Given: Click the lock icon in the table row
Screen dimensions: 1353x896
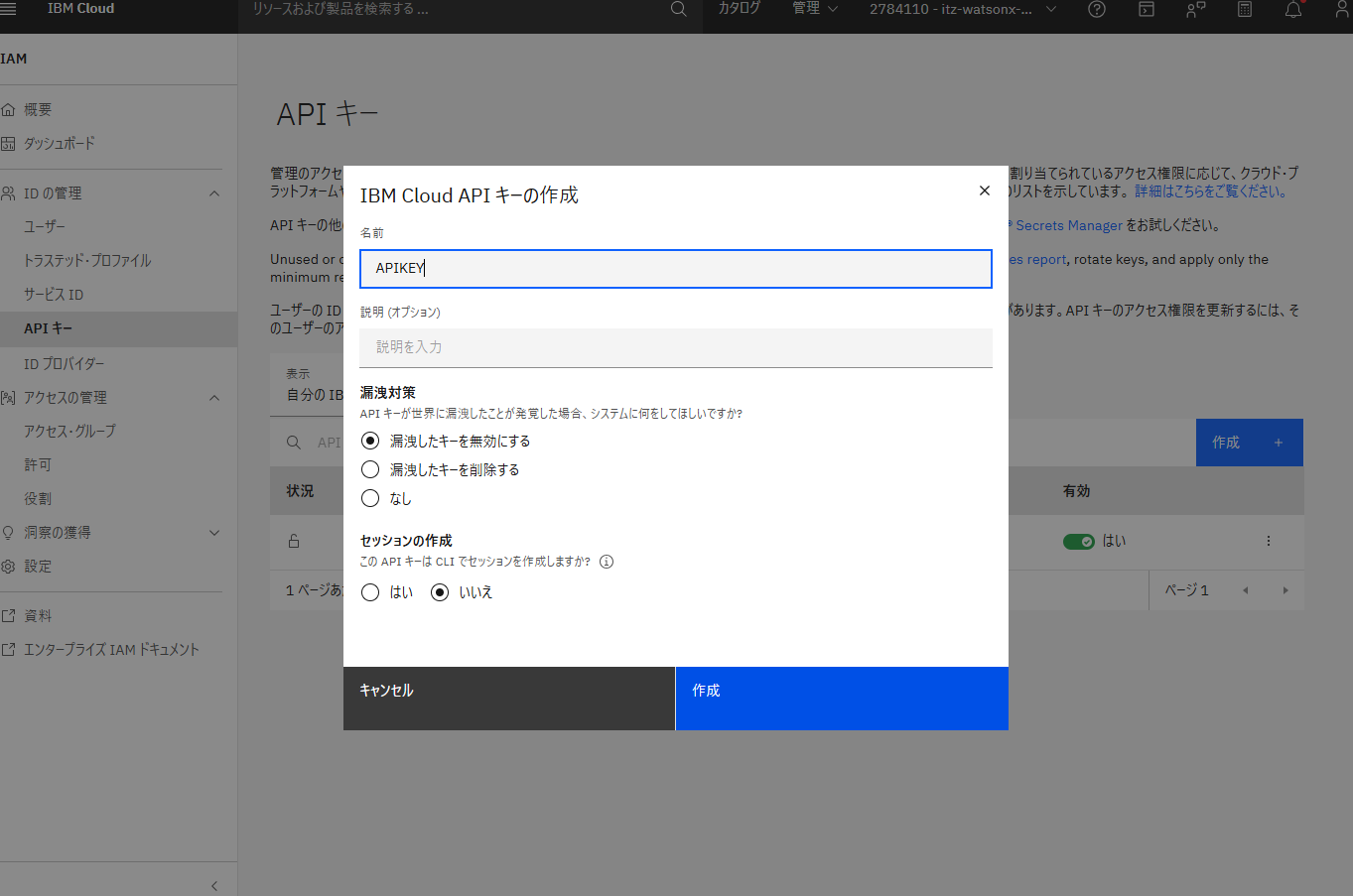Looking at the screenshot, I should (294, 541).
